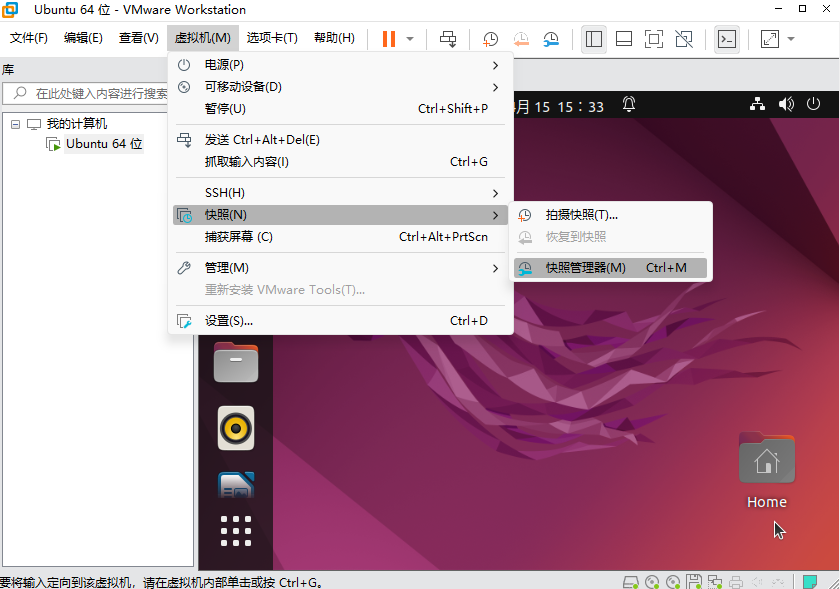The height and width of the screenshot is (589, 840).
Task: Open 设置(S)... menu item
Action: pyautogui.click(x=340, y=321)
